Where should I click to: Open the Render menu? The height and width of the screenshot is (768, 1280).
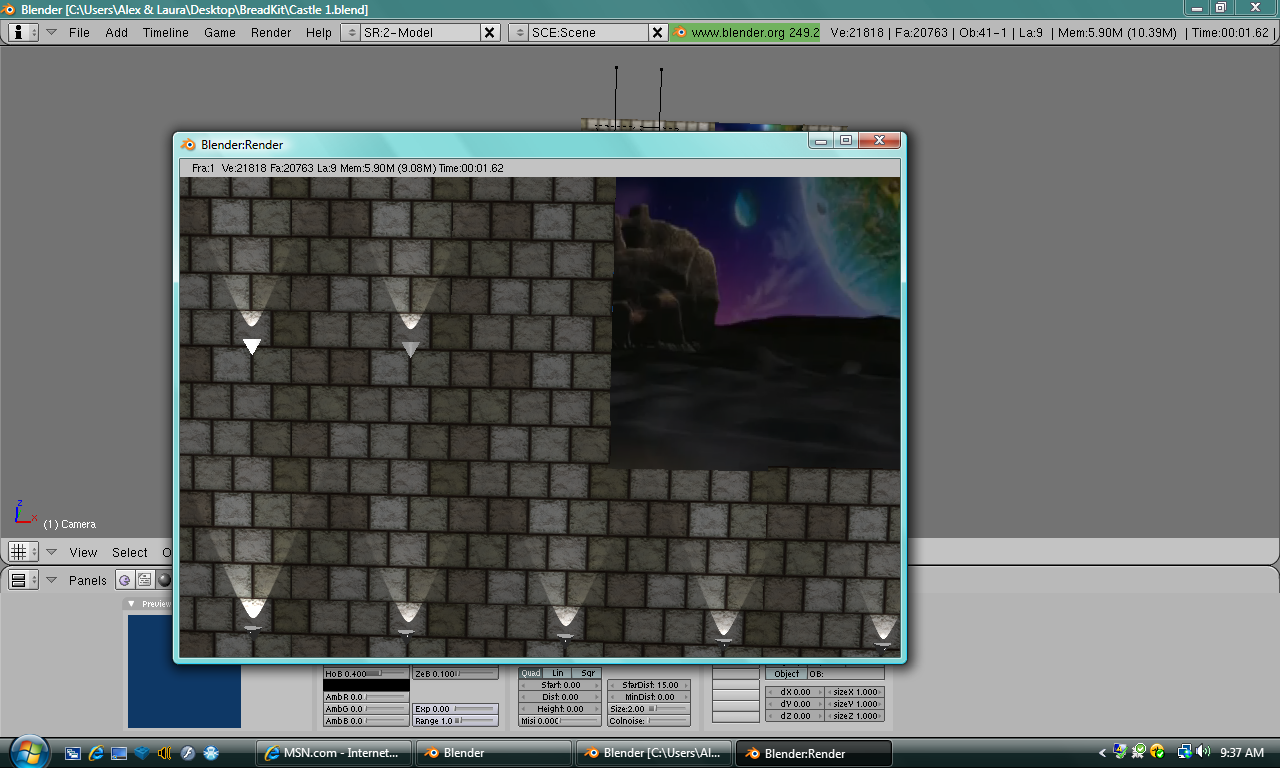click(x=271, y=32)
